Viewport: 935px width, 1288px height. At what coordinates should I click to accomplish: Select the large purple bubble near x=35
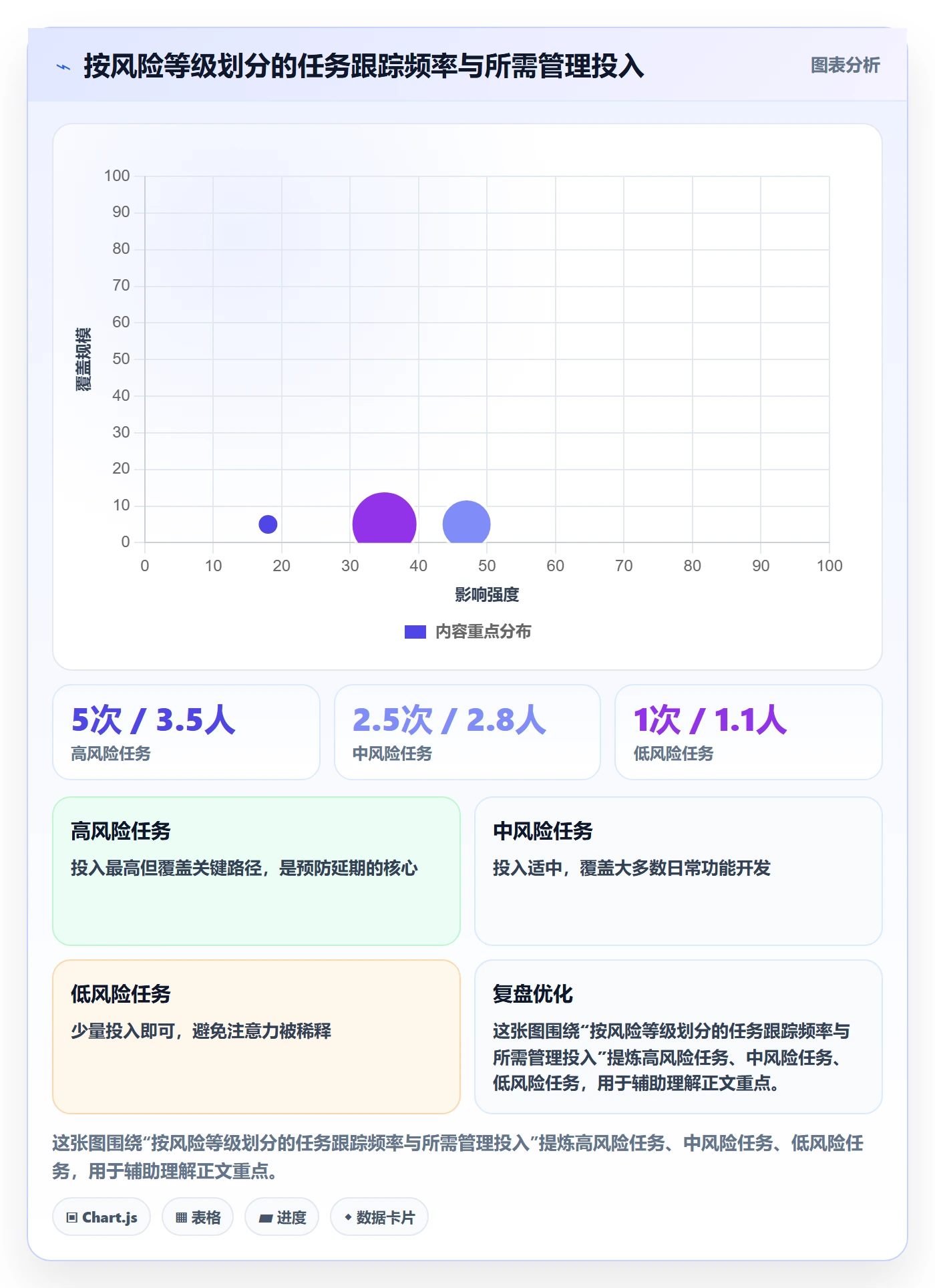point(384,518)
